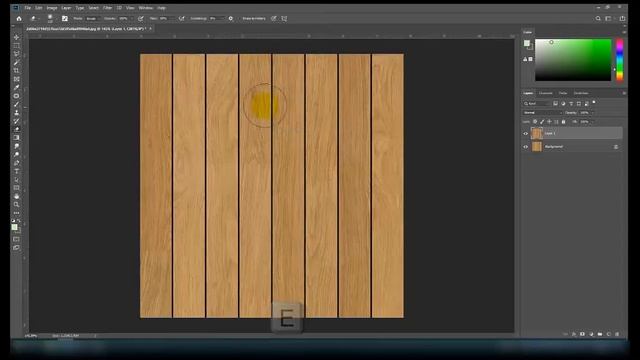640x360 pixels.
Task: Open the layer Fill dropdown arrow
Action: click(x=593, y=122)
